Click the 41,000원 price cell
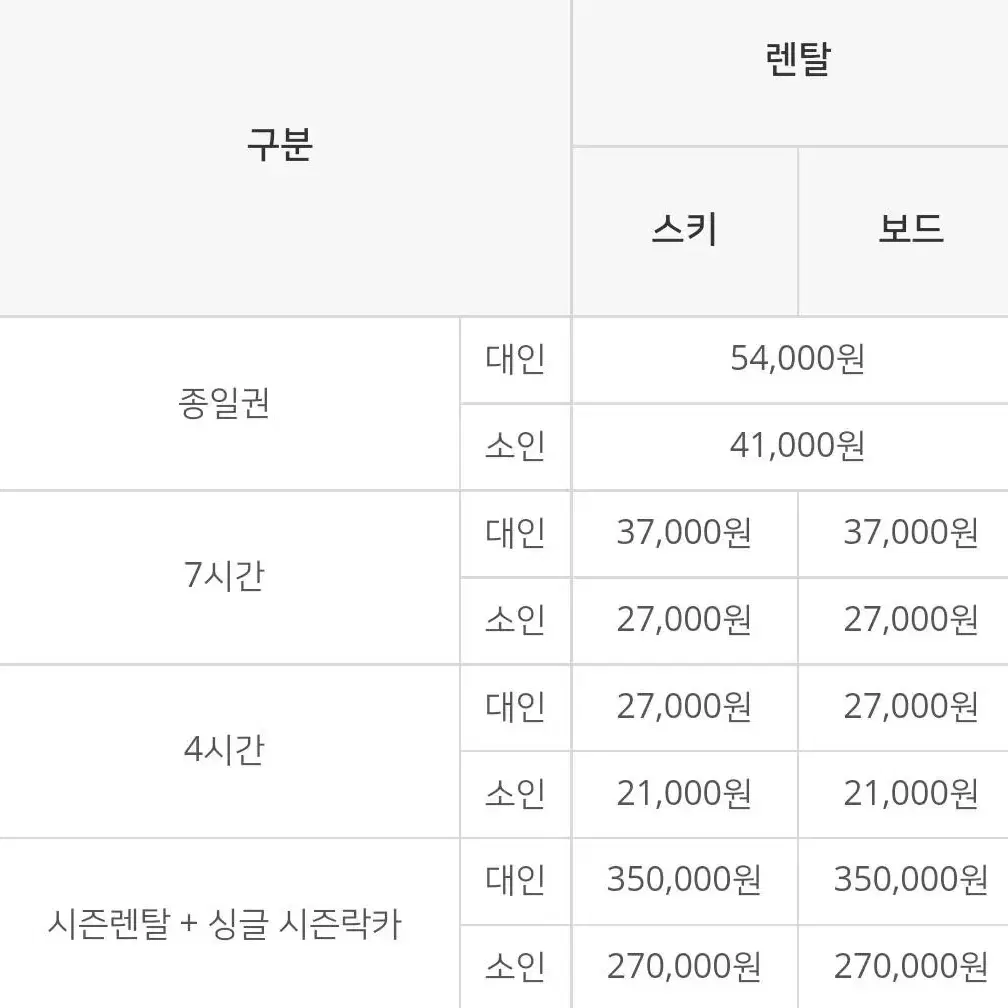The width and height of the screenshot is (1008, 1008). pyautogui.click(x=797, y=446)
